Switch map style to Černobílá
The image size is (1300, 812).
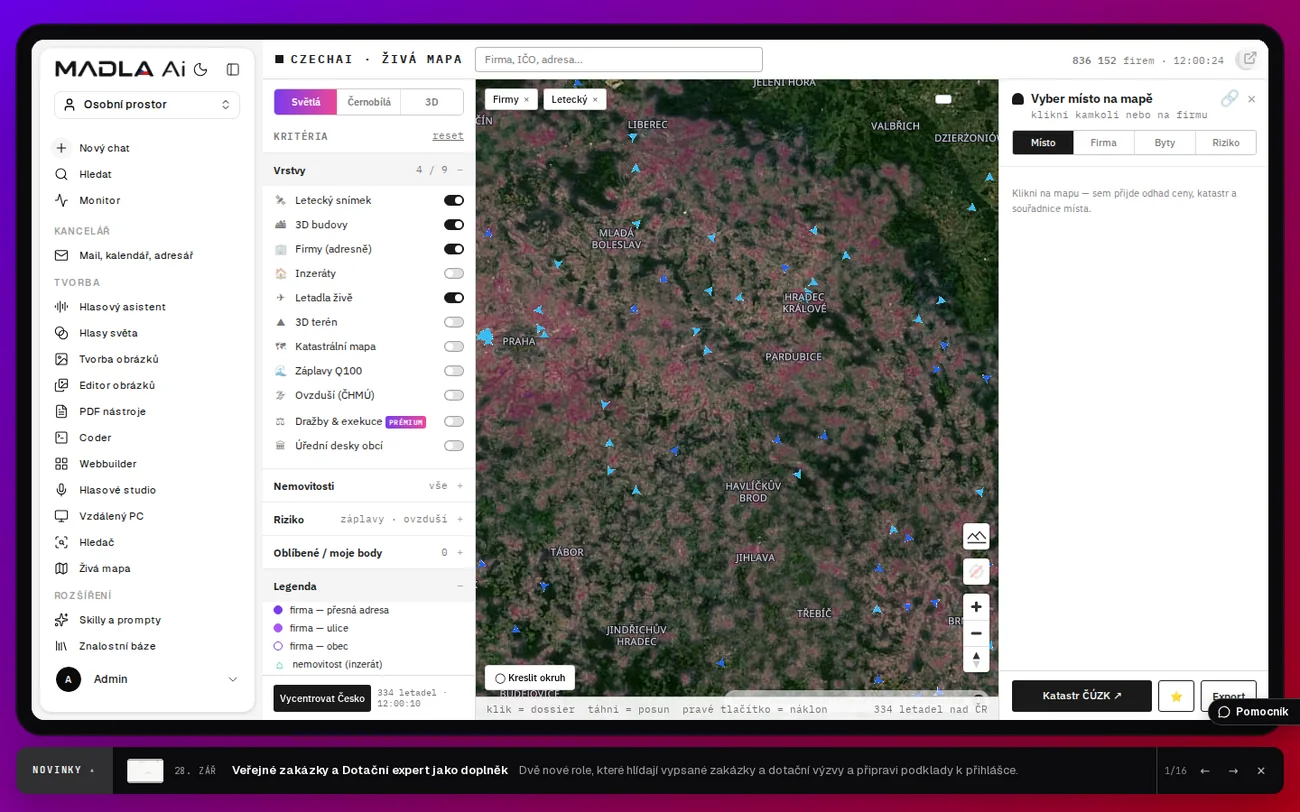click(x=369, y=102)
